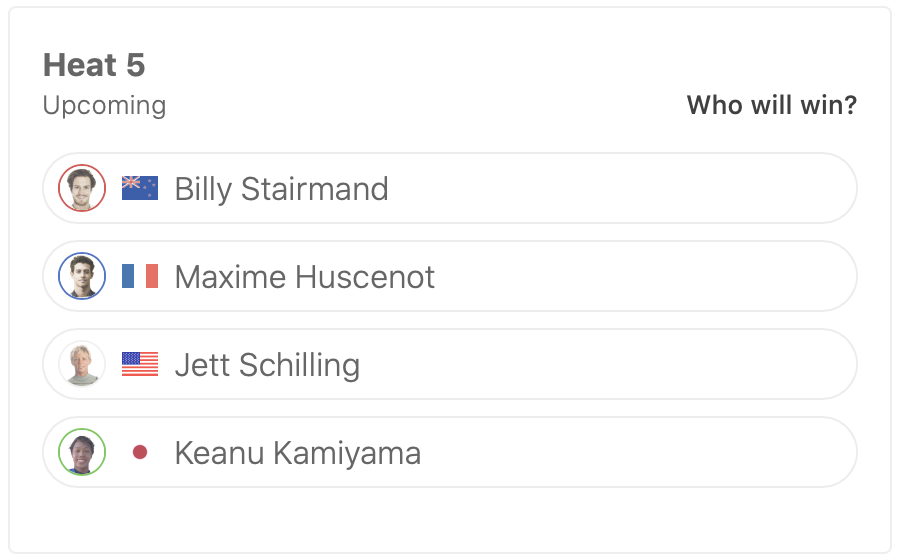Click the Jett Schilling name text
Viewport: 898px width, 560px height.
click(x=267, y=365)
